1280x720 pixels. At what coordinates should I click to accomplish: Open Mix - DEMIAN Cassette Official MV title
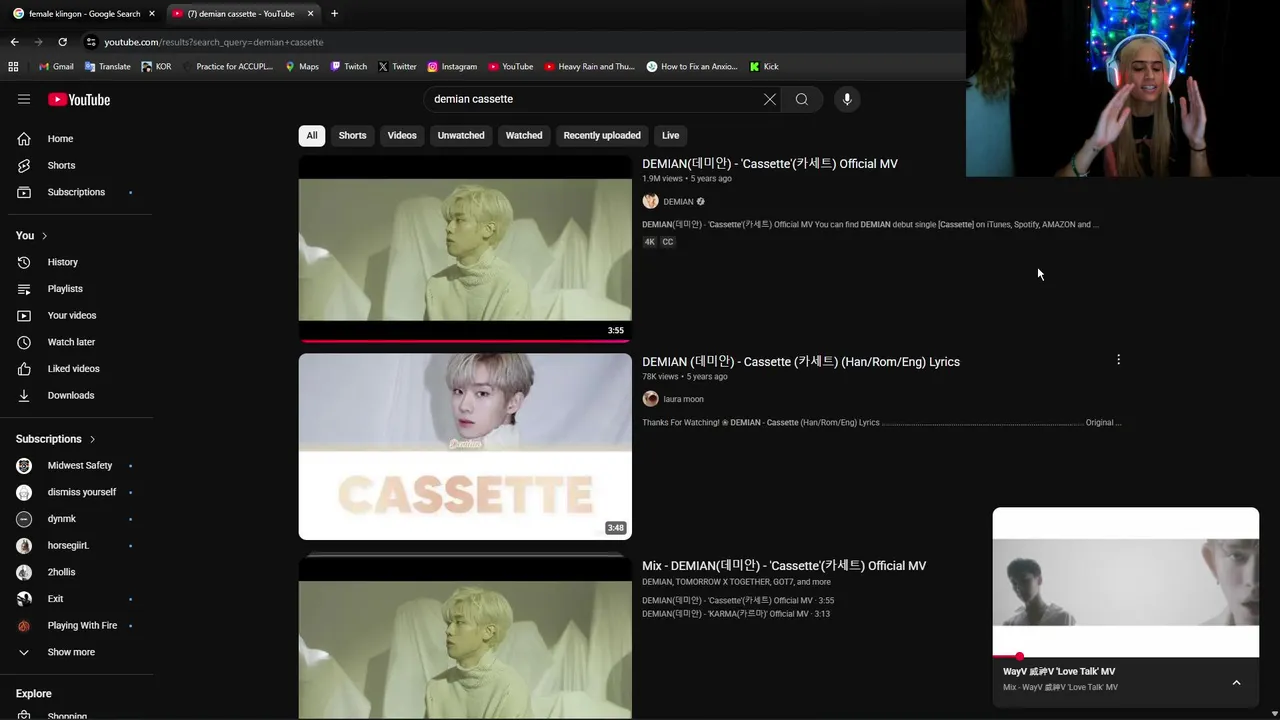[784, 566]
